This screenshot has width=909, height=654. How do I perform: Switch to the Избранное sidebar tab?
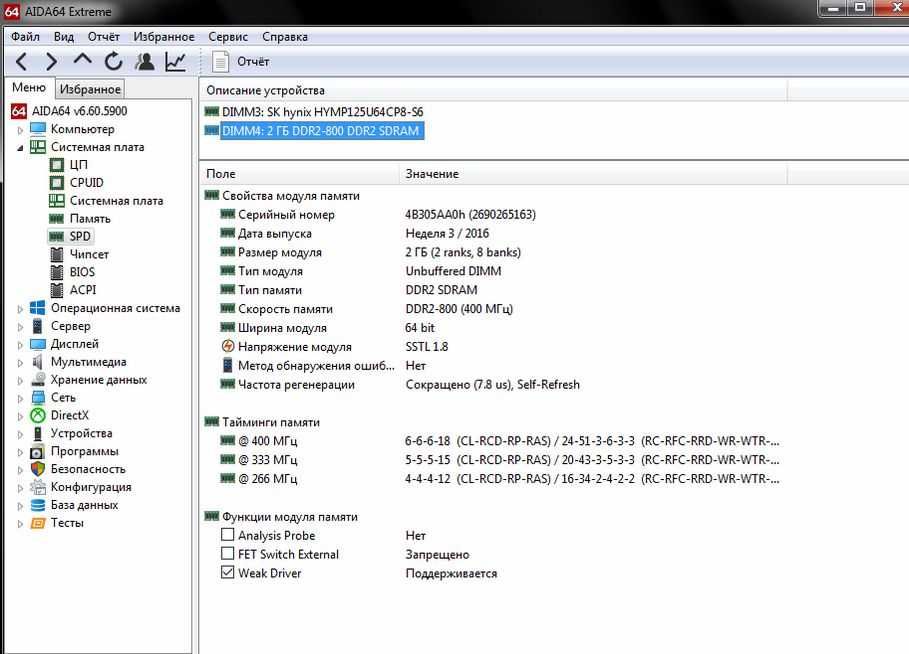click(90, 89)
